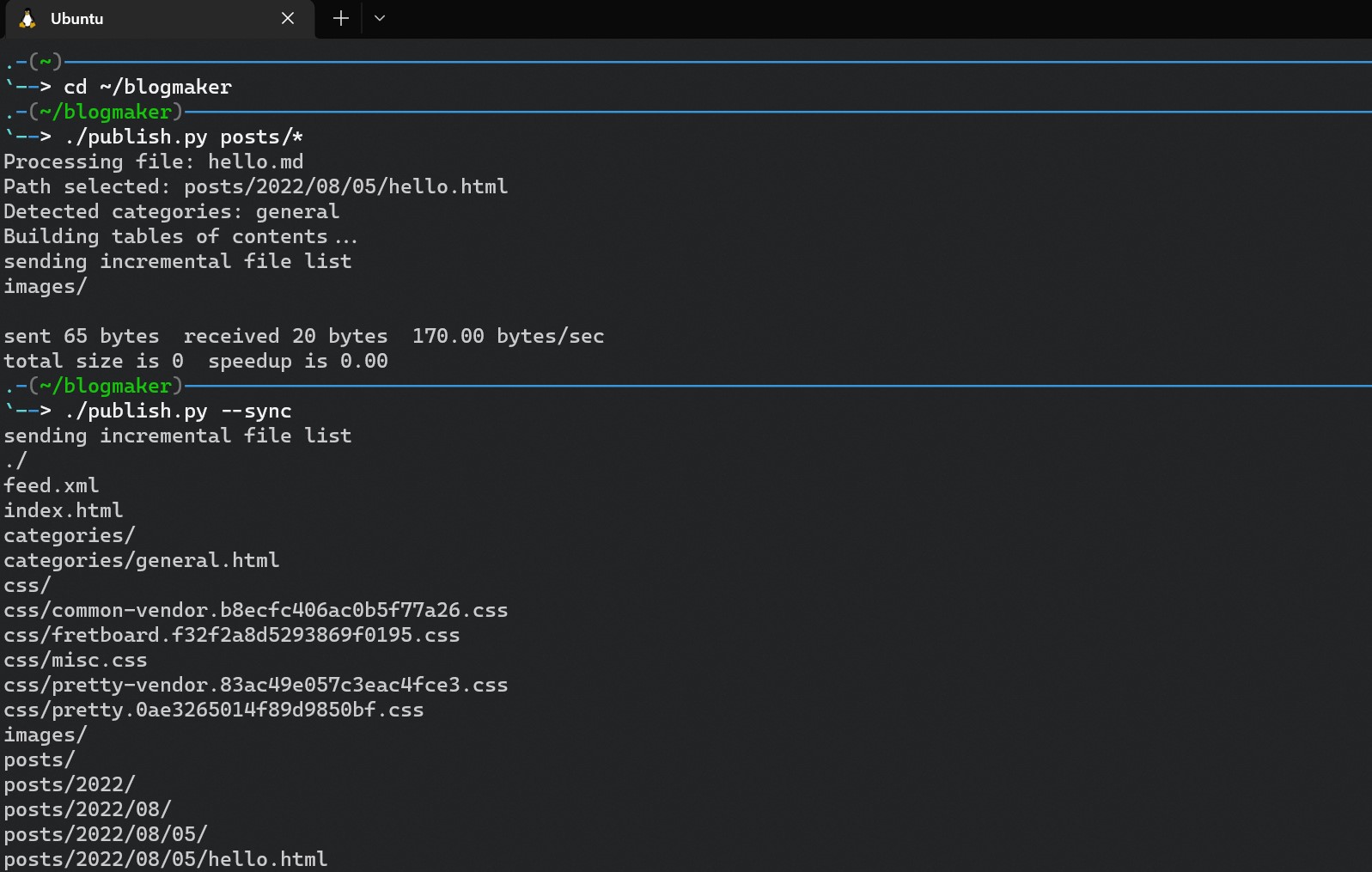Click 'Building tables of contents...' line
The width and height of the screenshot is (1372, 872).
click(180, 236)
